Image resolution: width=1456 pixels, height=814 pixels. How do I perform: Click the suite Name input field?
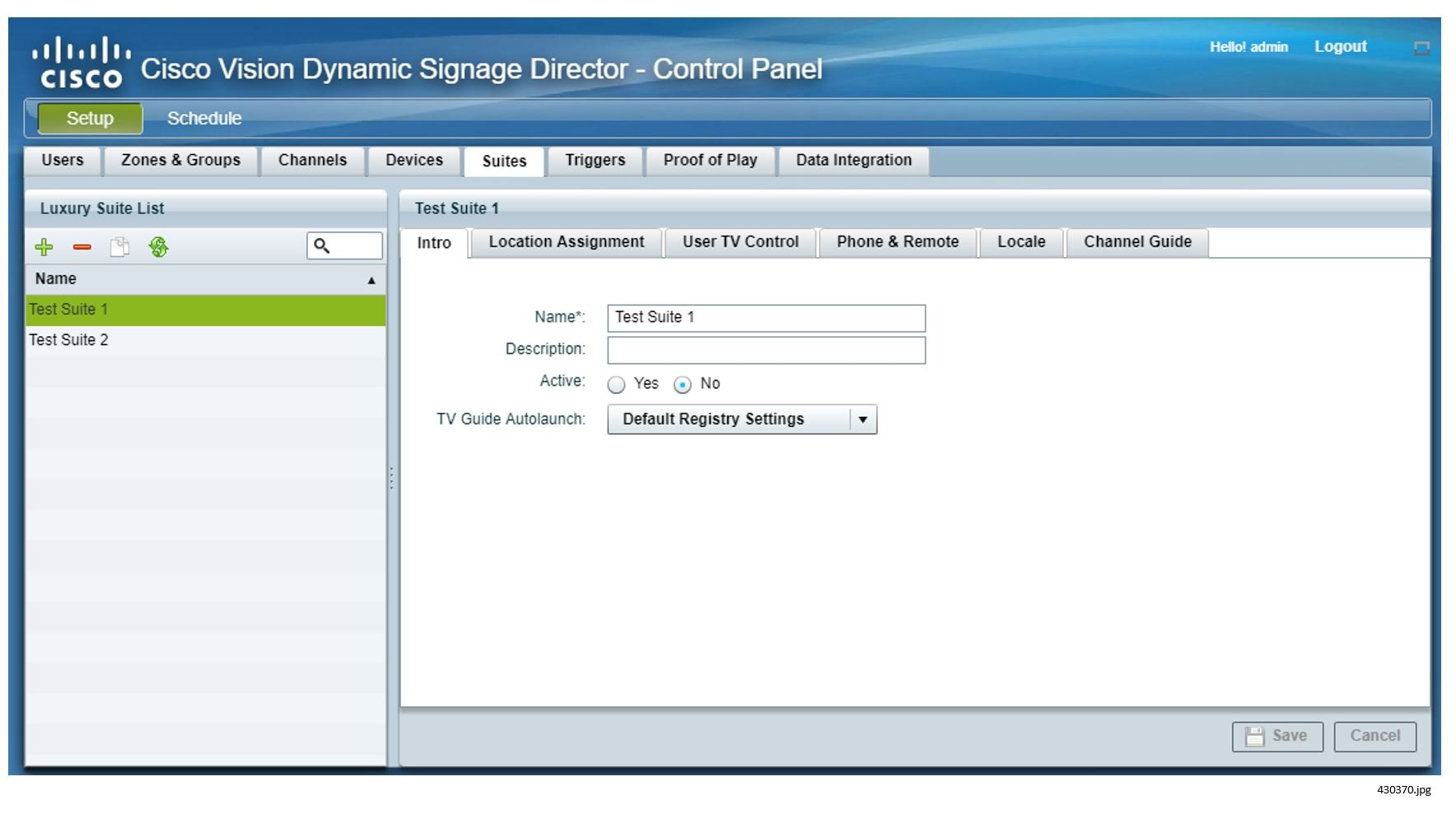coord(767,318)
